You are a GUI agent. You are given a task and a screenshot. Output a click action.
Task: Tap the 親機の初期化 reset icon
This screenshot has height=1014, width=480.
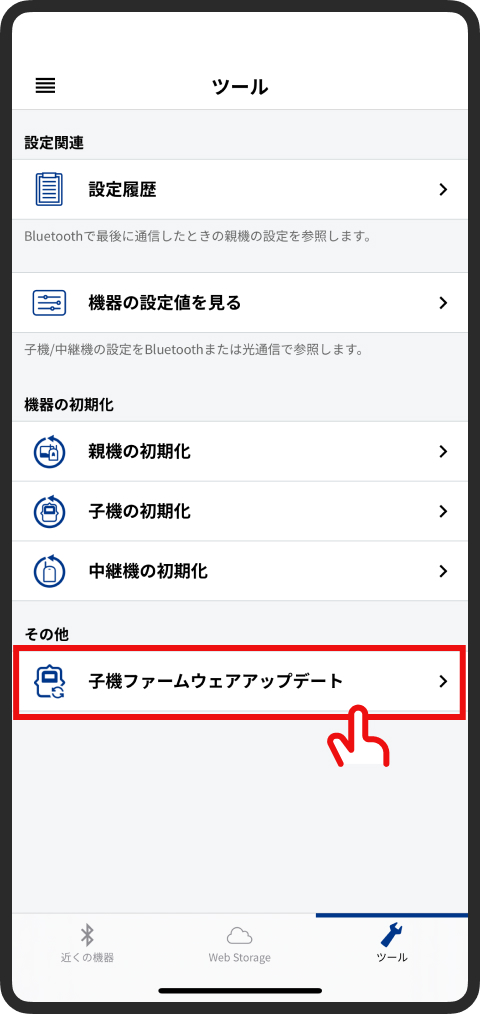(x=49, y=451)
